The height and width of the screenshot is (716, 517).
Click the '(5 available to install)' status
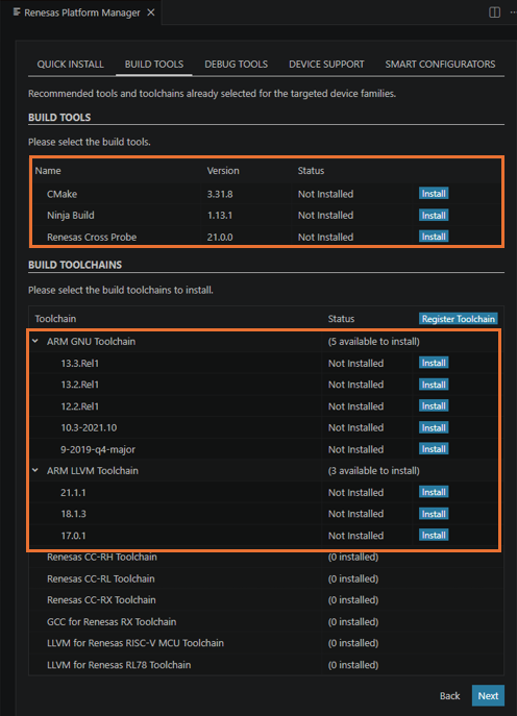pyautogui.click(x=374, y=342)
